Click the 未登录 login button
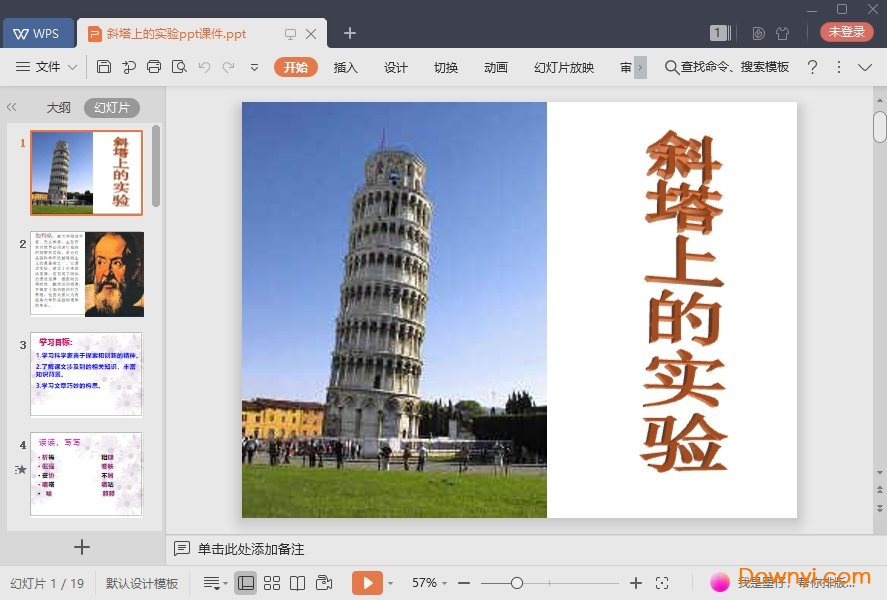Image resolution: width=887 pixels, height=600 pixels. pyautogui.click(x=846, y=31)
